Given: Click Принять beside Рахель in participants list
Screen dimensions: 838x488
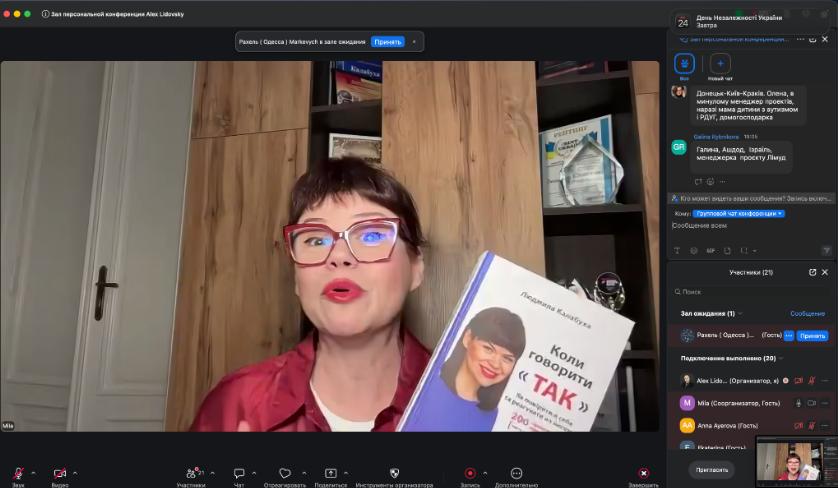Looking at the screenshot, I should [812, 336].
